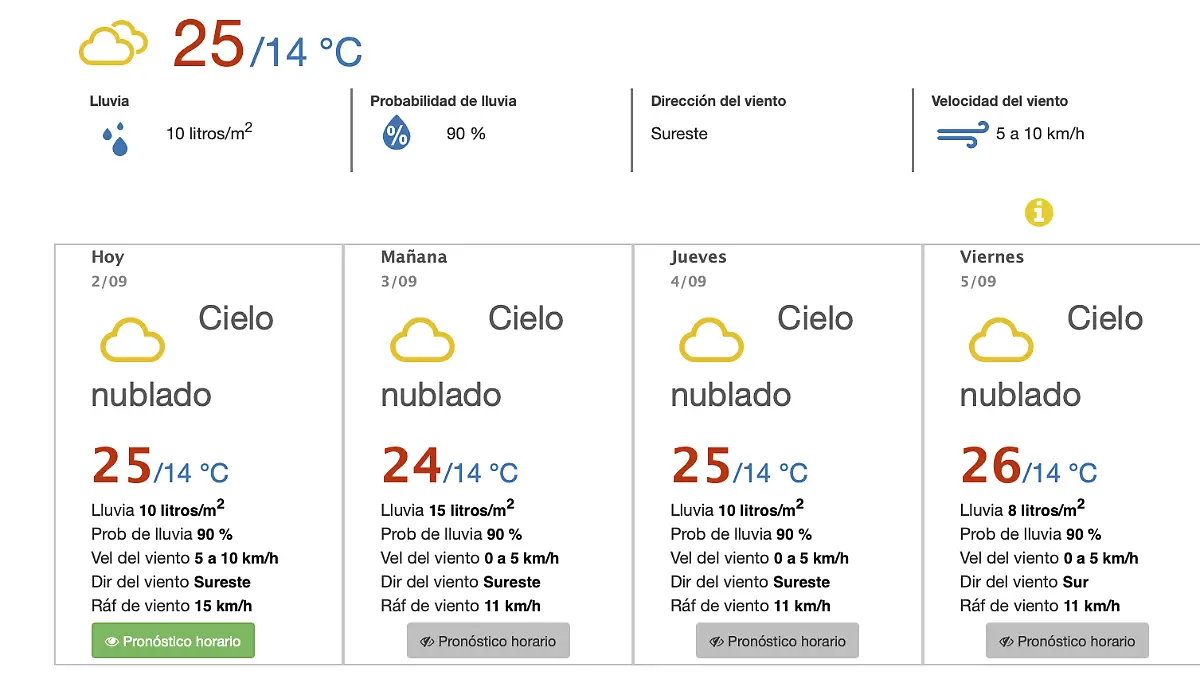The height and width of the screenshot is (675, 1200).
Task: Click the cloud icon on Hoy card
Action: [x=132, y=340]
